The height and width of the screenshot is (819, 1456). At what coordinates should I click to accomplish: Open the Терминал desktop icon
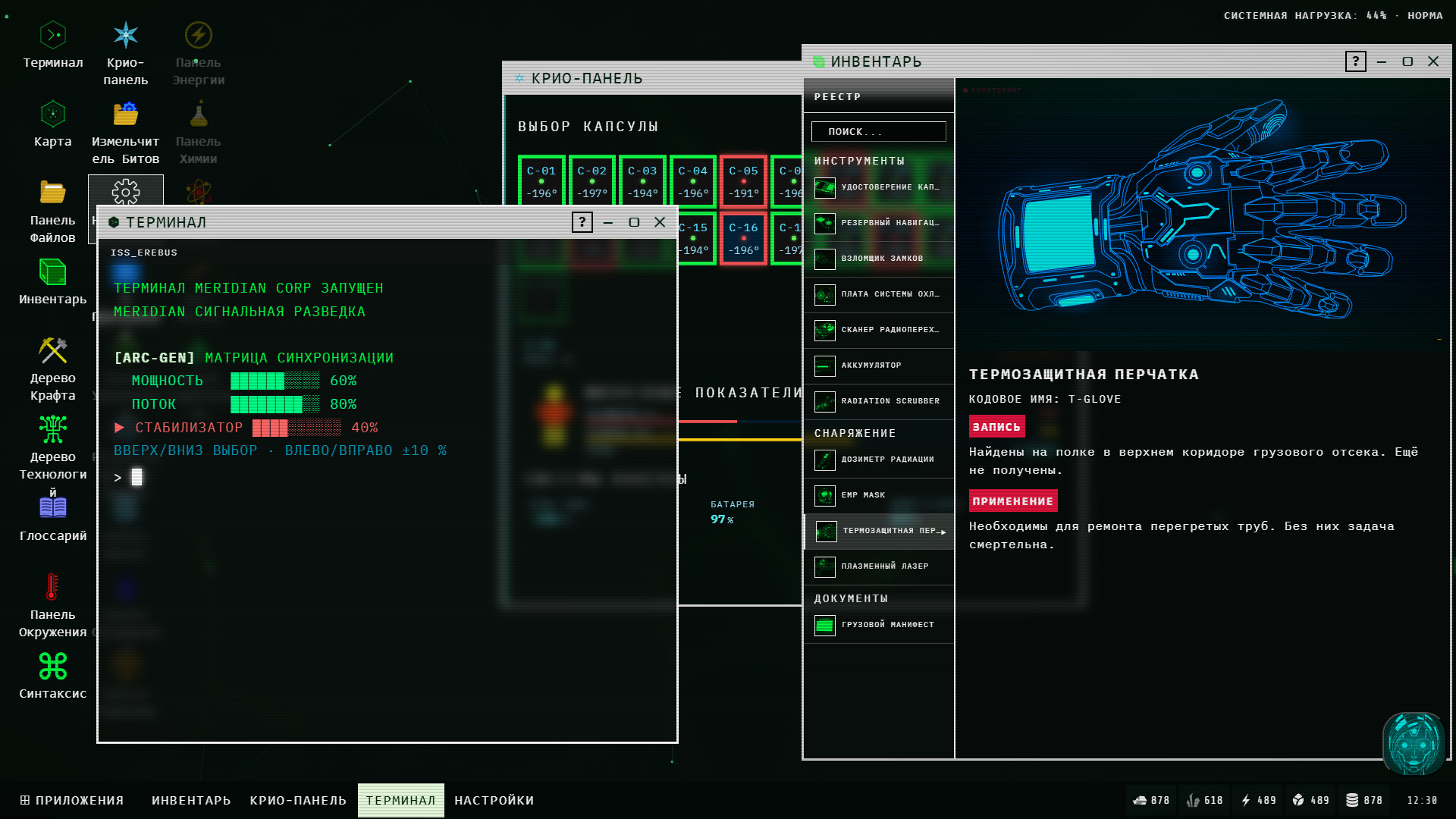pyautogui.click(x=52, y=45)
